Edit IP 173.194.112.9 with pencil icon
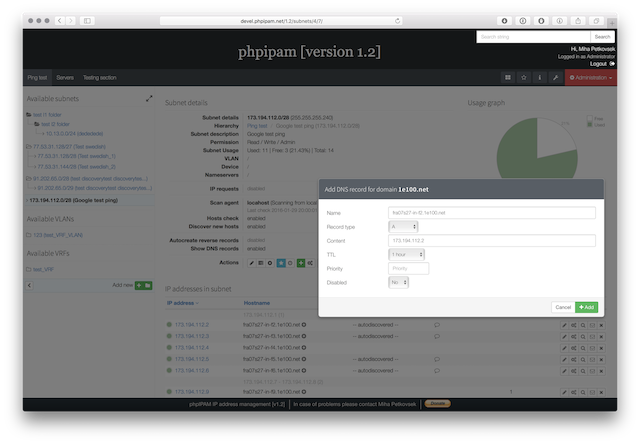 pos(564,392)
